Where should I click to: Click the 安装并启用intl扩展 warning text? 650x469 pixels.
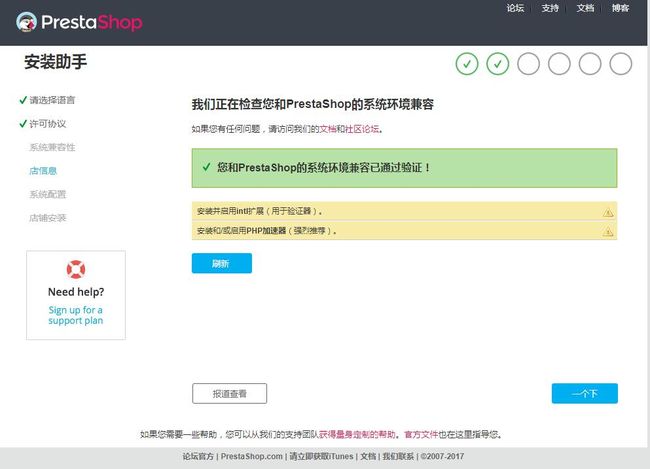[260, 211]
